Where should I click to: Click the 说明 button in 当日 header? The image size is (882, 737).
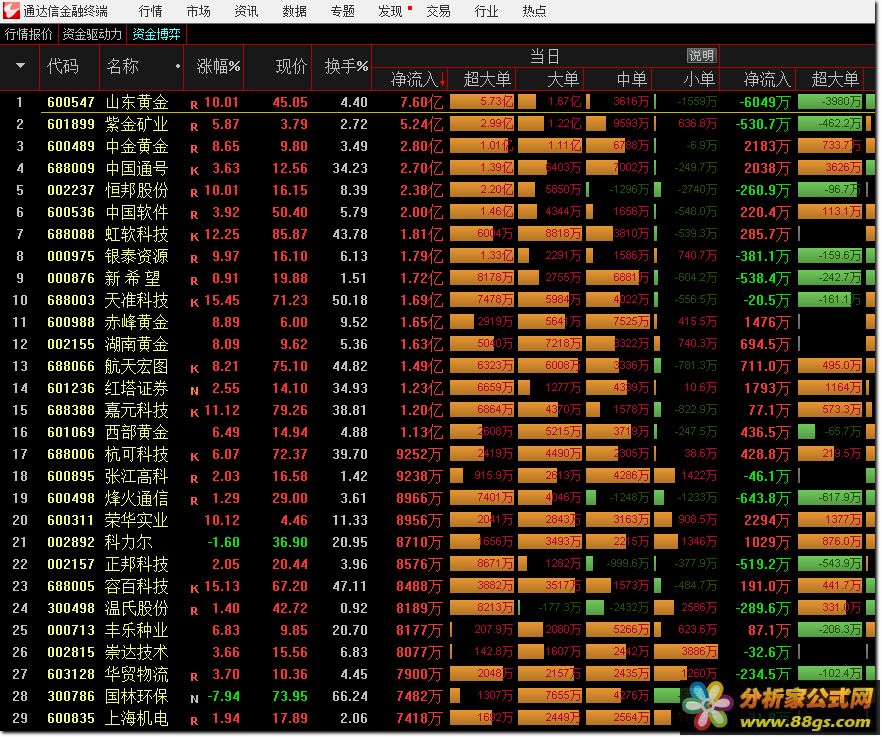701,56
